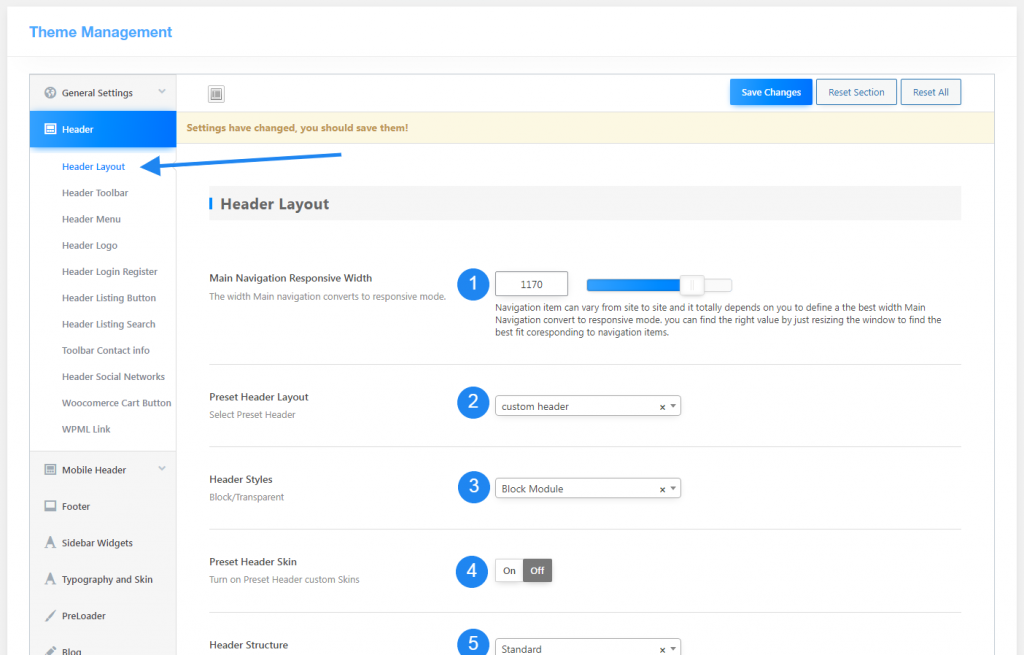This screenshot has height=655, width=1024.
Task: Click Reset All button
Action: (931, 92)
